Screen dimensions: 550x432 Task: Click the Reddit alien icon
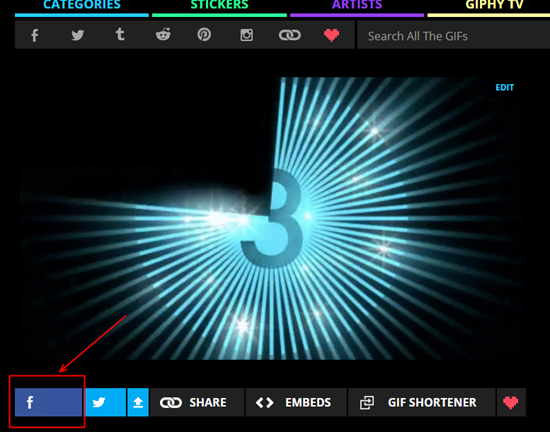pos(163,35)
